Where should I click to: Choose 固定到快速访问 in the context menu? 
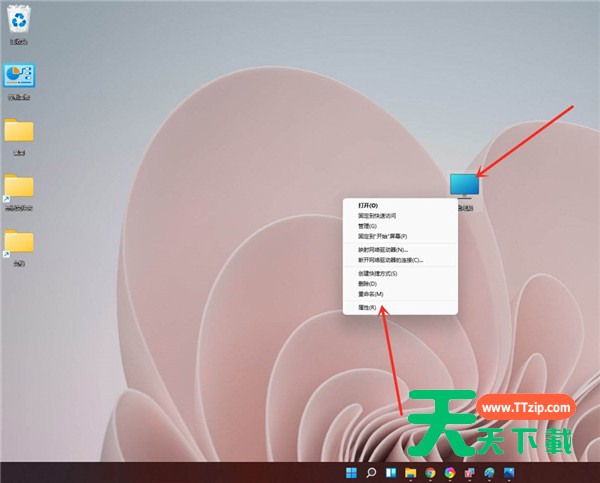pyautogui.click(x=377, y=216)
